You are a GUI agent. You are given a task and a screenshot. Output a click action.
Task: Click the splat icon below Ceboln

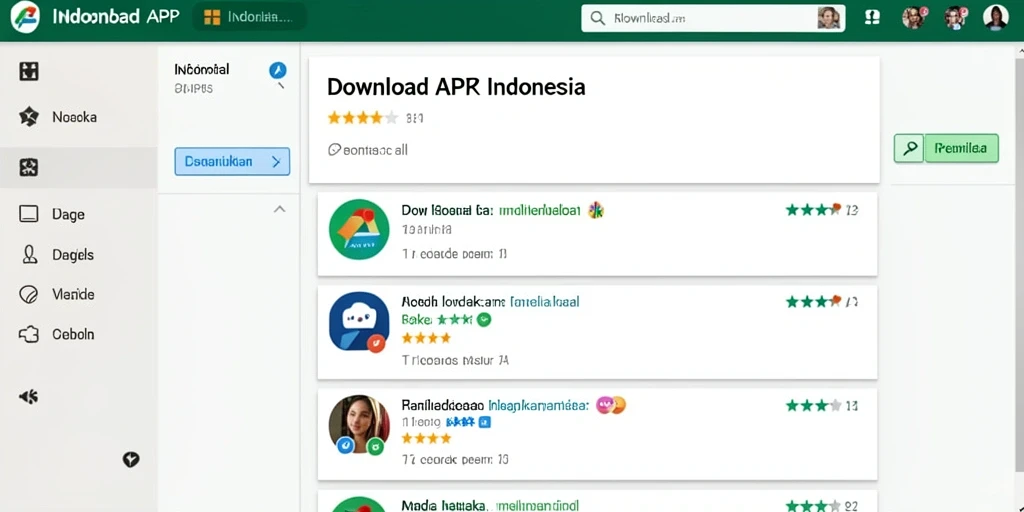29,396
